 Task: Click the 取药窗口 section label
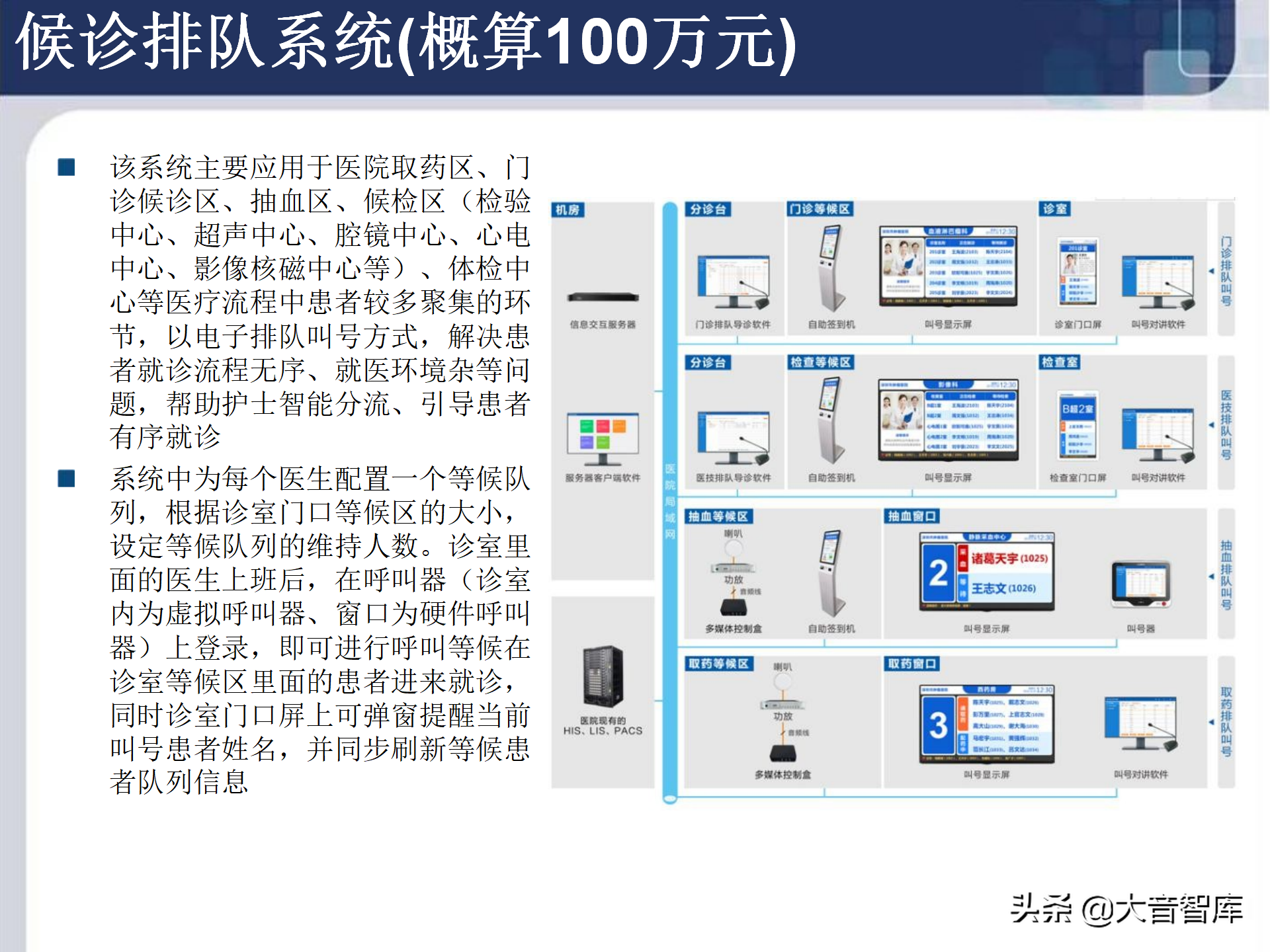[911, 664]
